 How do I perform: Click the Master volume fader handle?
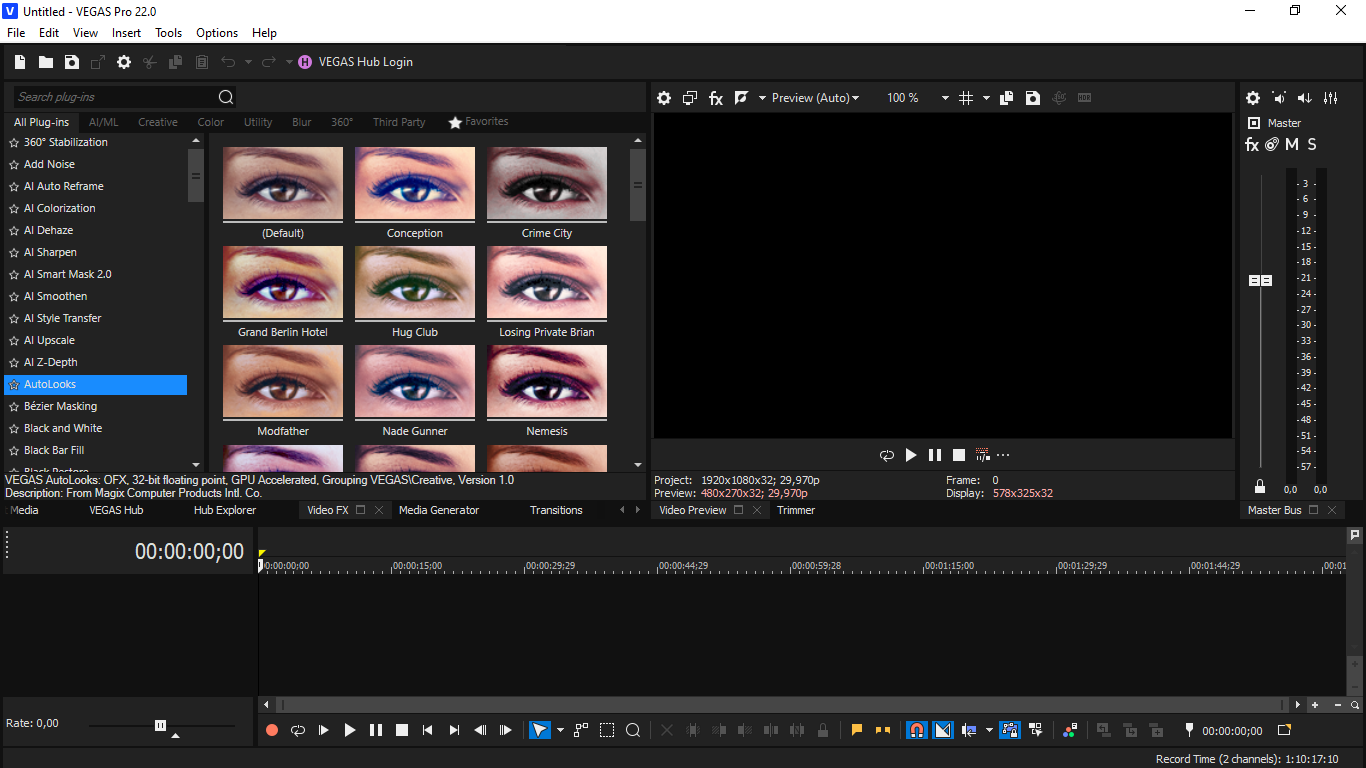point(1260,281)
